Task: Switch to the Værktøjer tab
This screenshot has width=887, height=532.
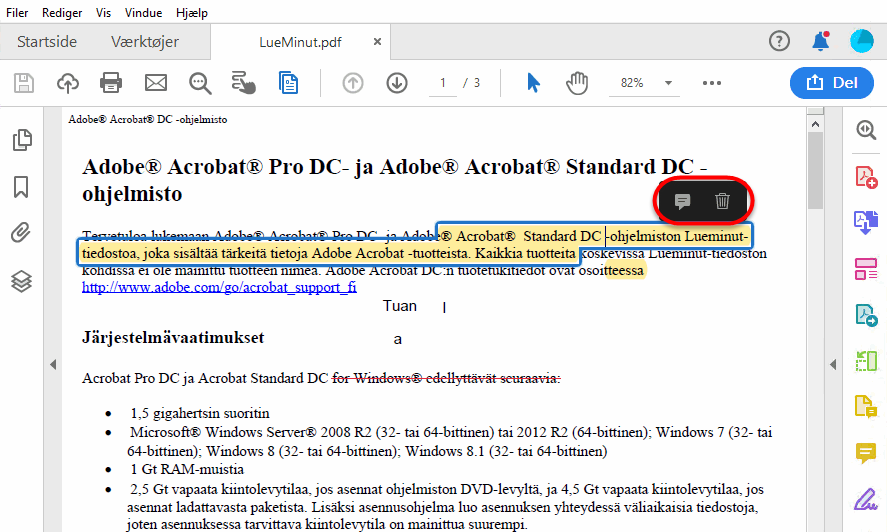Action: (x=145, y=42)
